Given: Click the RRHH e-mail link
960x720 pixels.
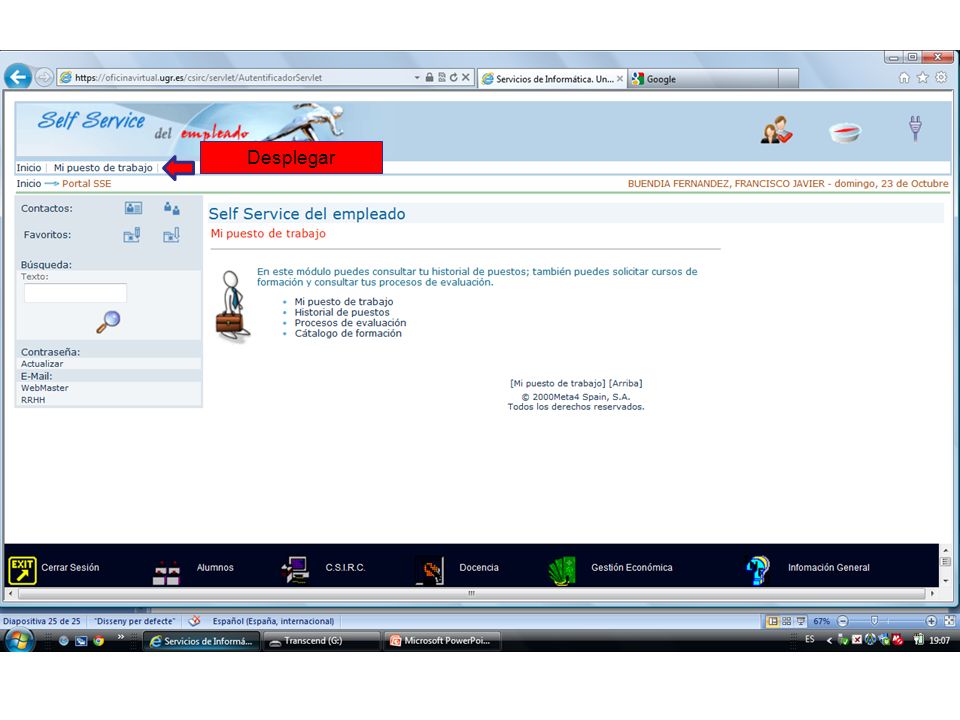Looking at the screenshot, I should [33, 400].
